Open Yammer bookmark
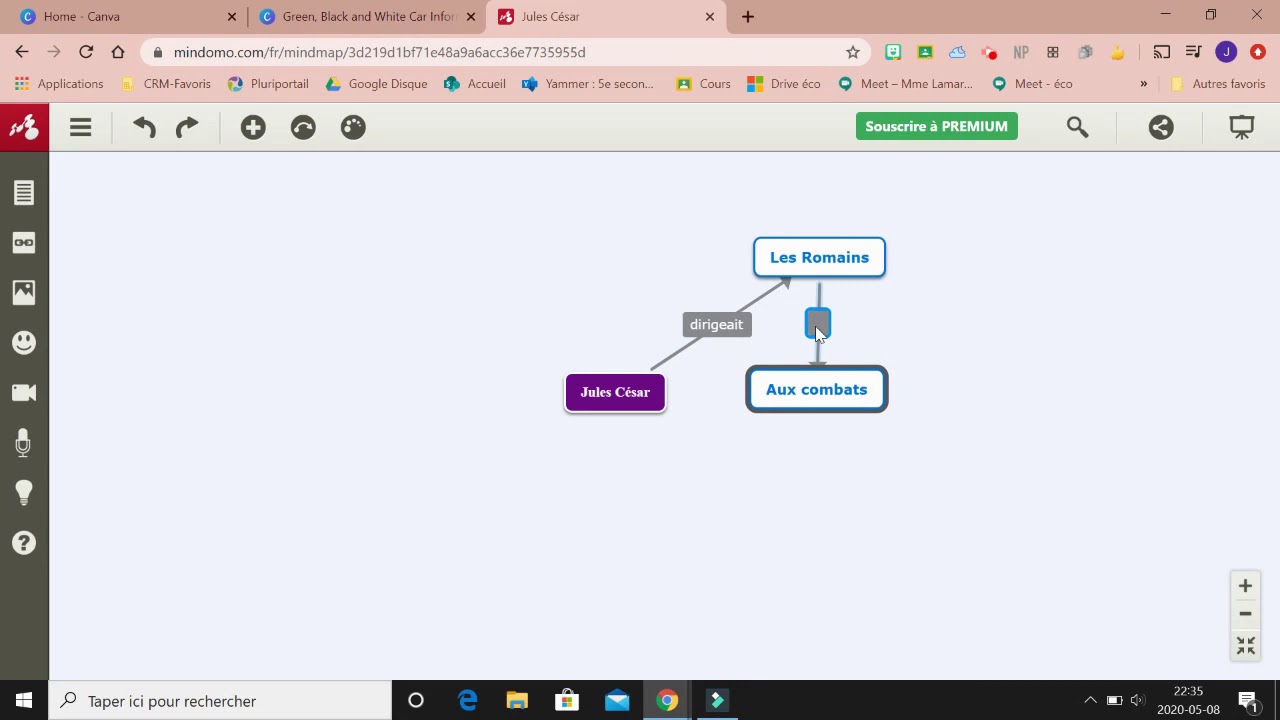The height and width of the screenshot is (720, 1280). 588,84
